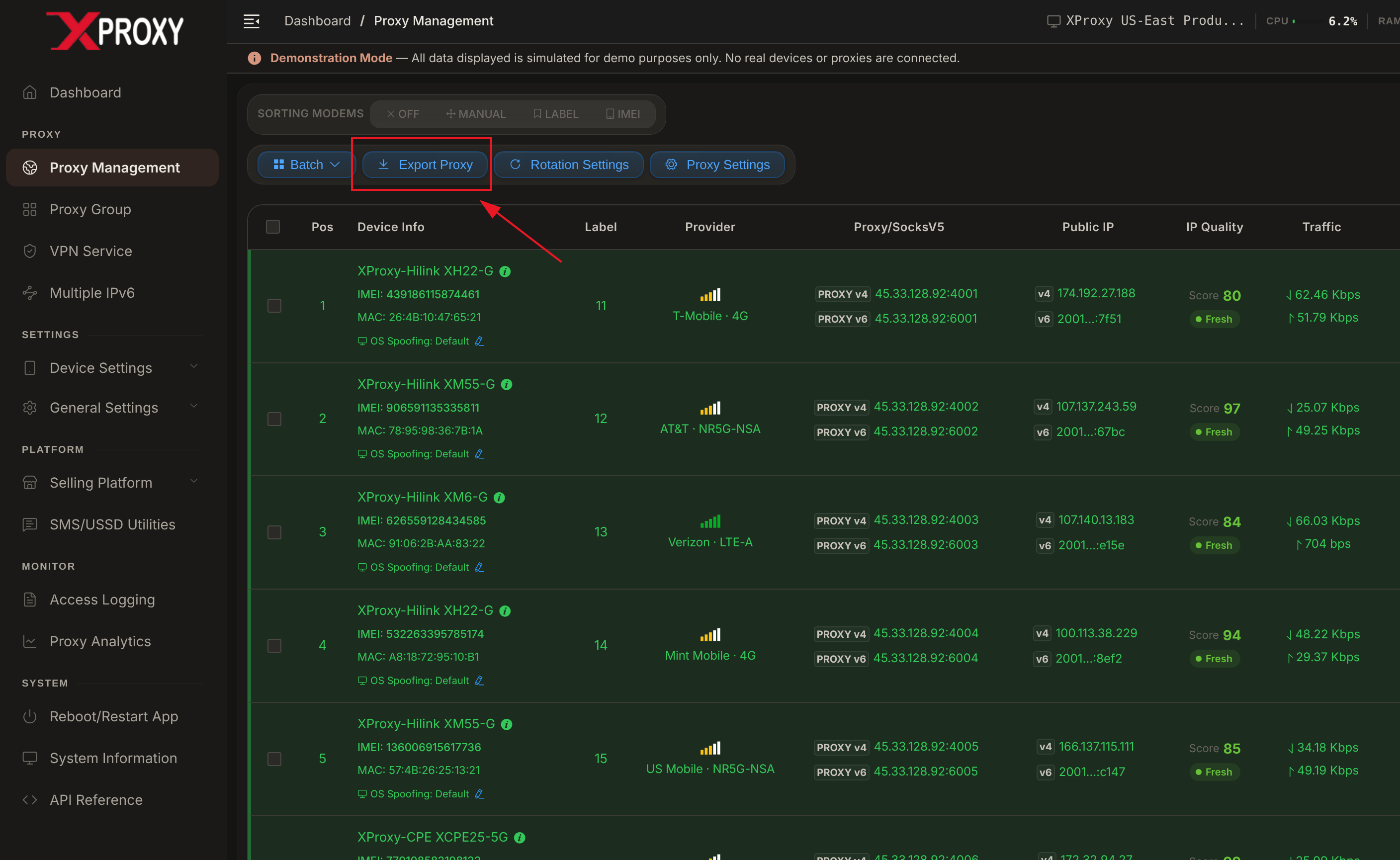This screenshot has height=860, width=1400.
Task: Edit OS Spoofing pencil icon in row 1
Action: 480,341
